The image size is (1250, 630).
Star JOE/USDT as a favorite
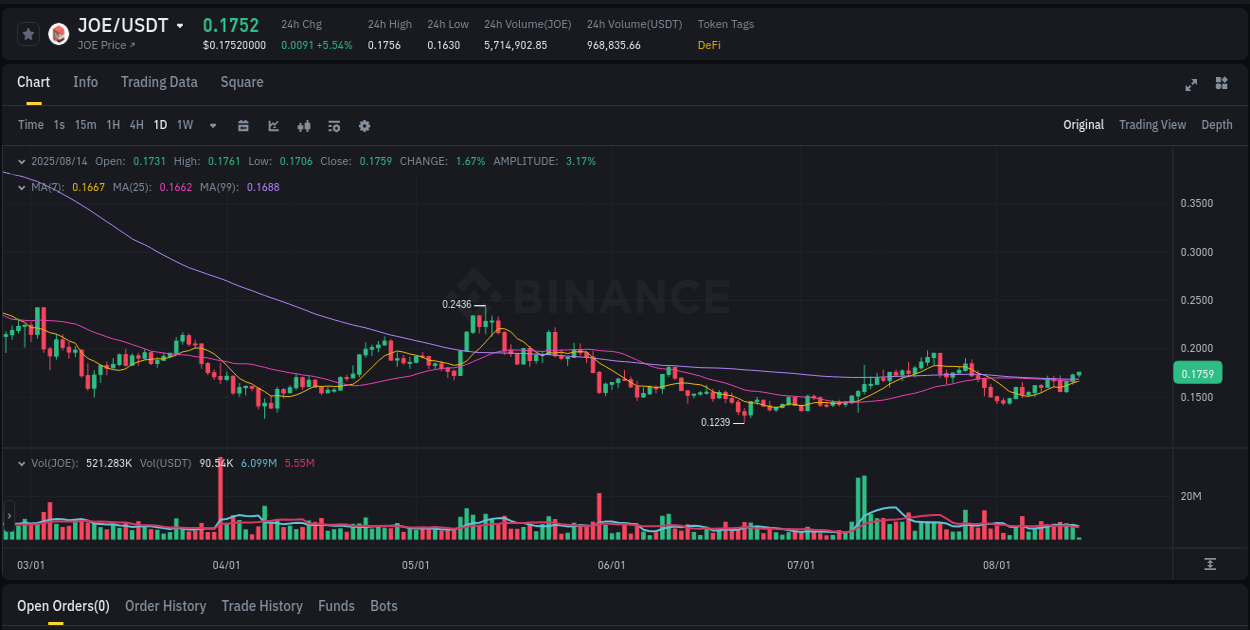click(29, 33)
